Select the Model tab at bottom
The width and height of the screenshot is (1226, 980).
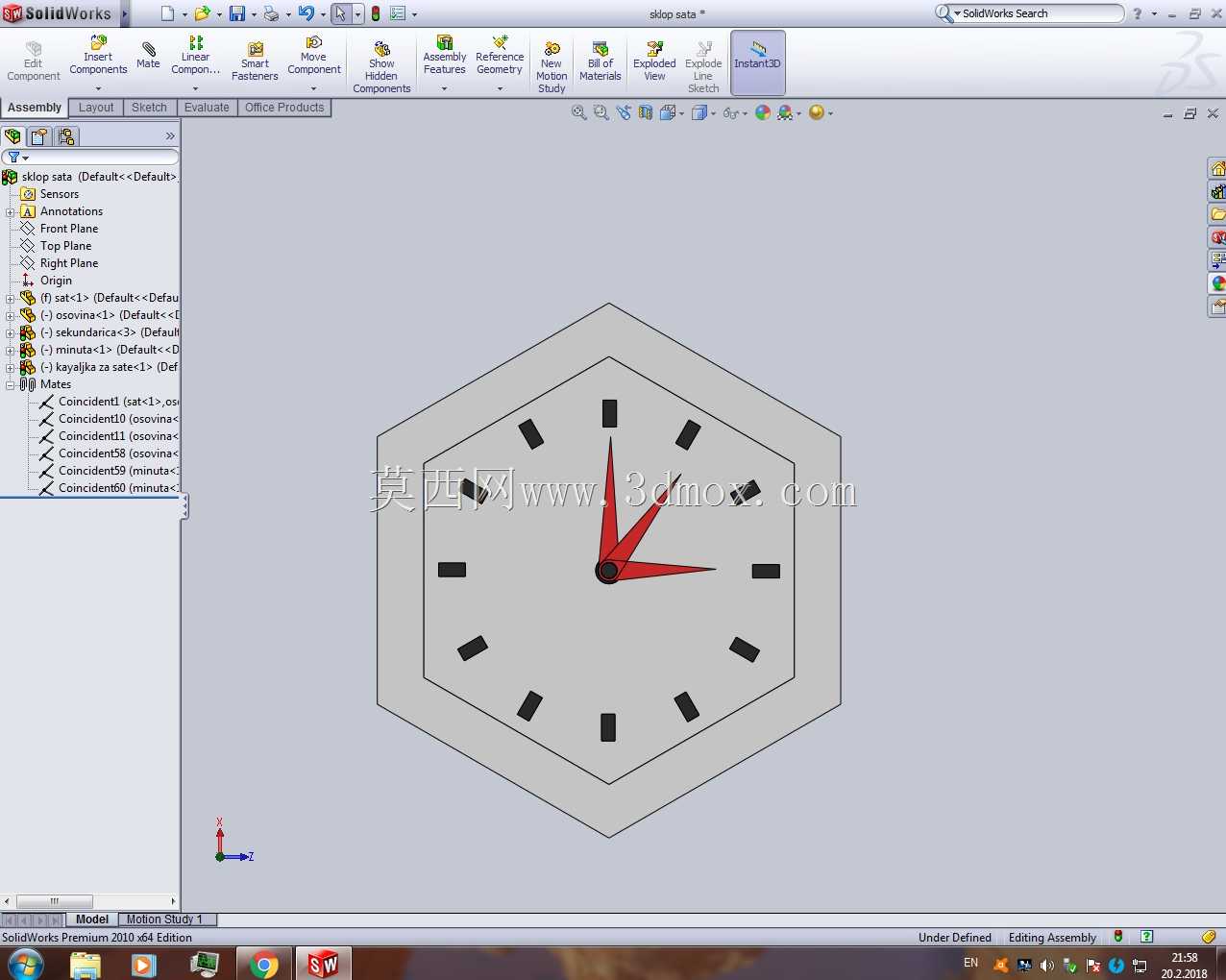[x=92, y=919]
